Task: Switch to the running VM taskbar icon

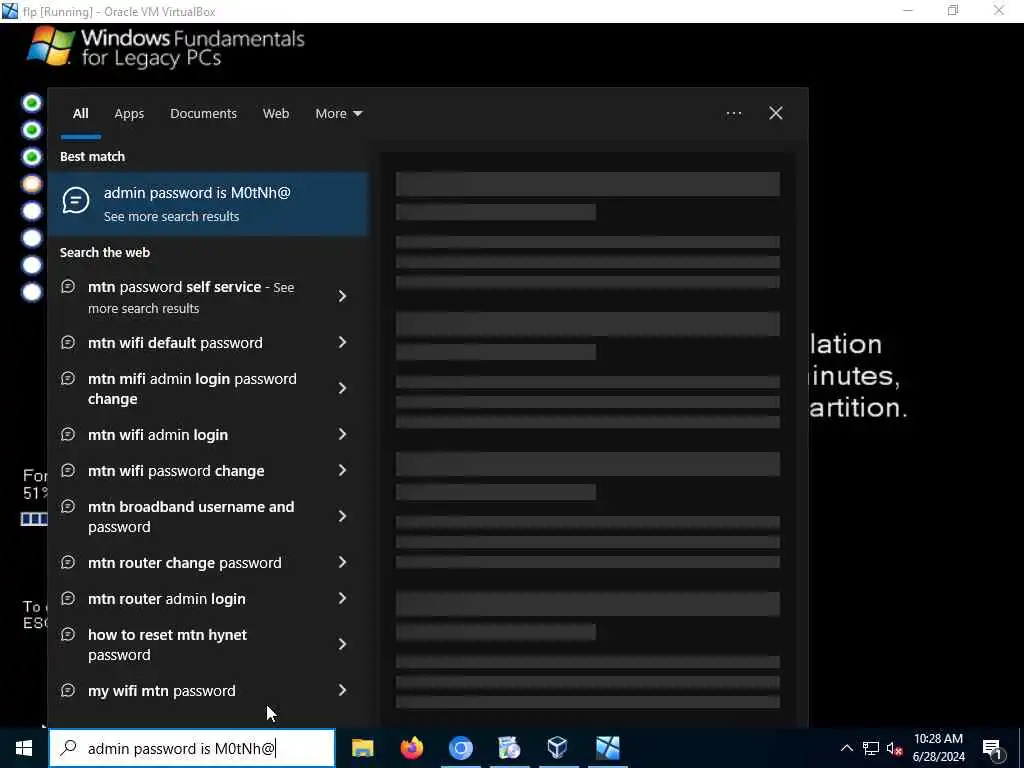Action: 607,748
